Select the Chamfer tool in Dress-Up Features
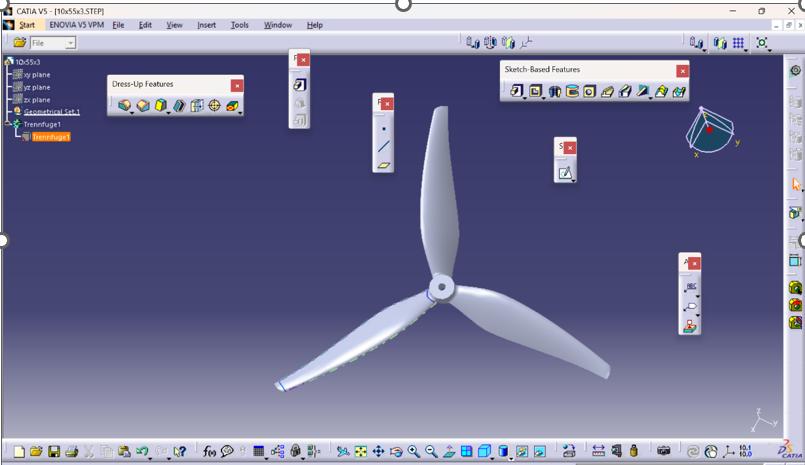 click(143, 105)
